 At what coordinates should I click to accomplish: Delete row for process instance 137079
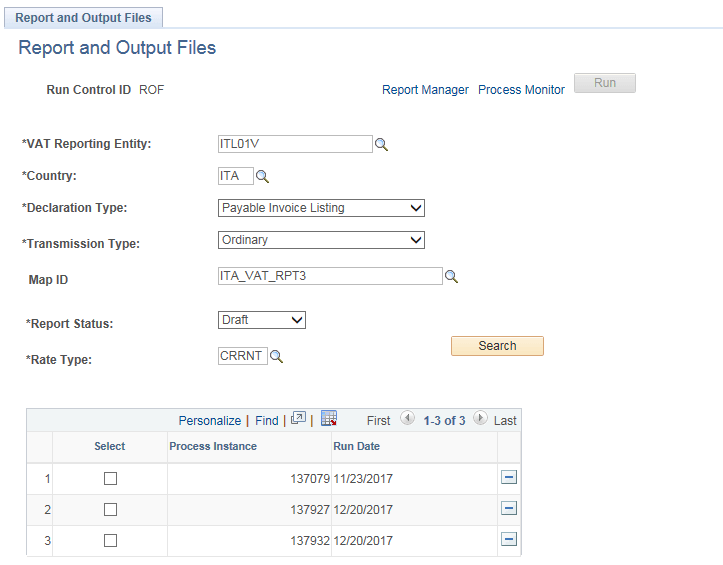click(x=509, y=477)
